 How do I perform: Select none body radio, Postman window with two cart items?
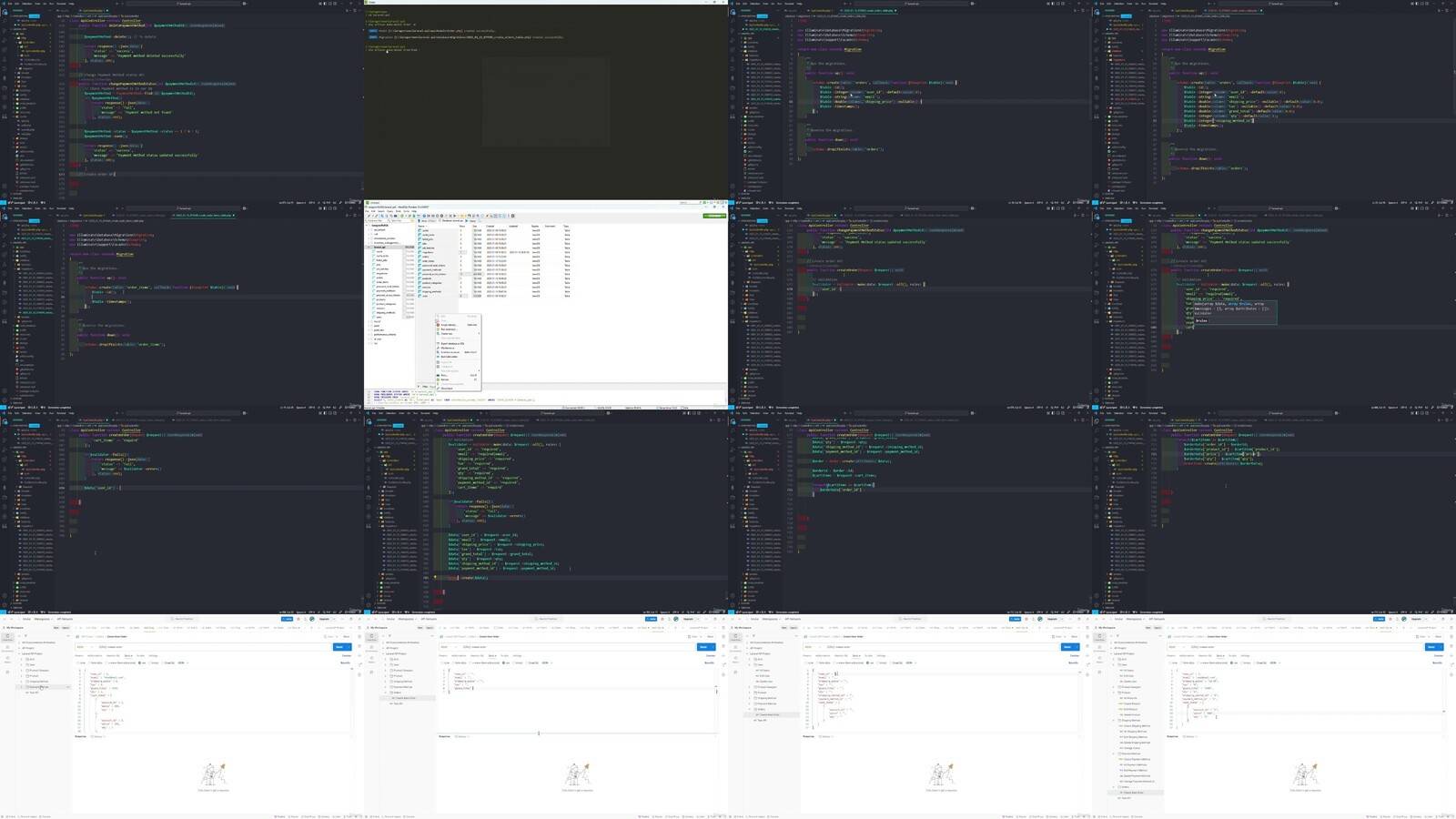click(x=81, y=662)
